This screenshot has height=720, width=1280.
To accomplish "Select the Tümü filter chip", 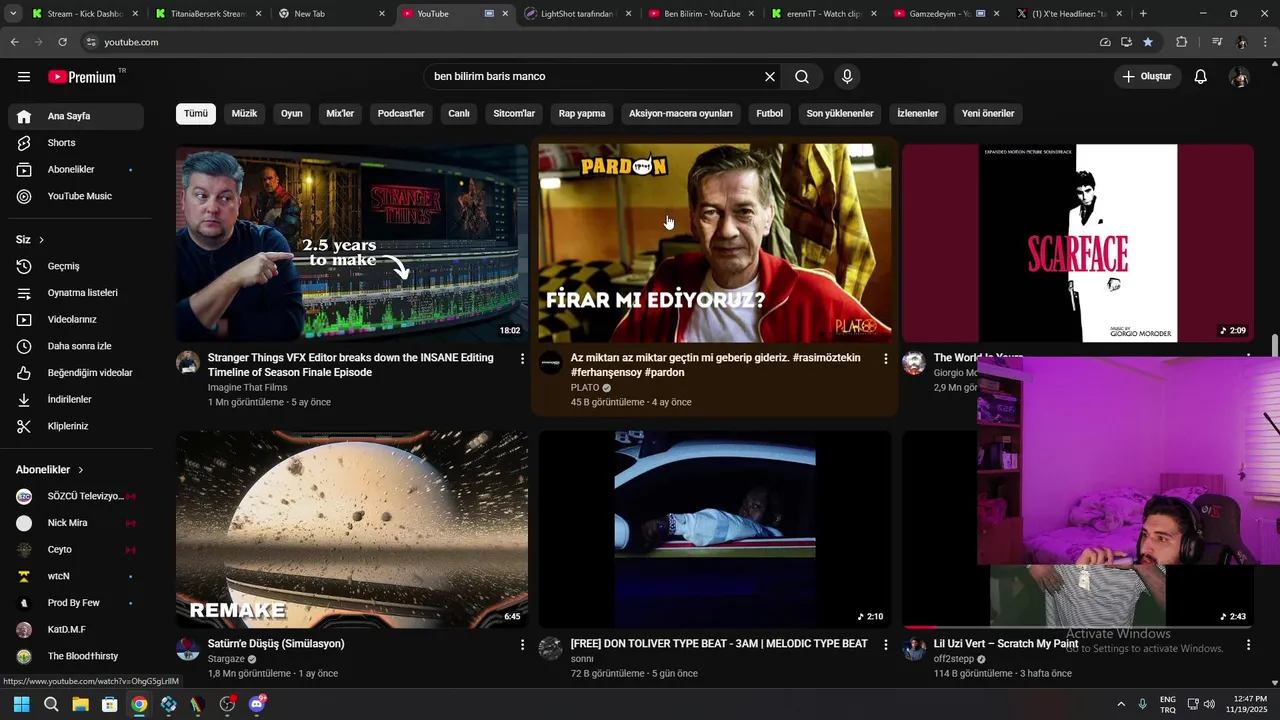I will coord(196,114).
